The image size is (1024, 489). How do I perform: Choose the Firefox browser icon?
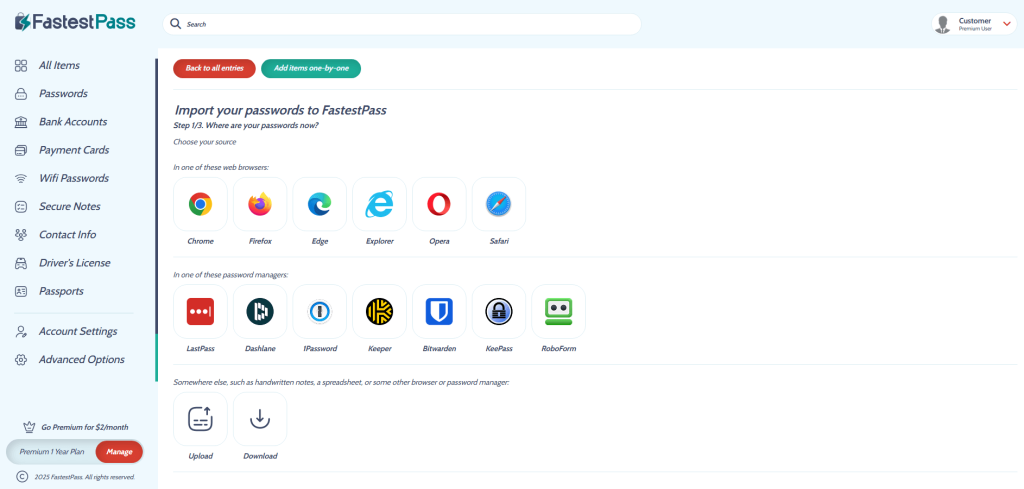(x=260, y=204)
